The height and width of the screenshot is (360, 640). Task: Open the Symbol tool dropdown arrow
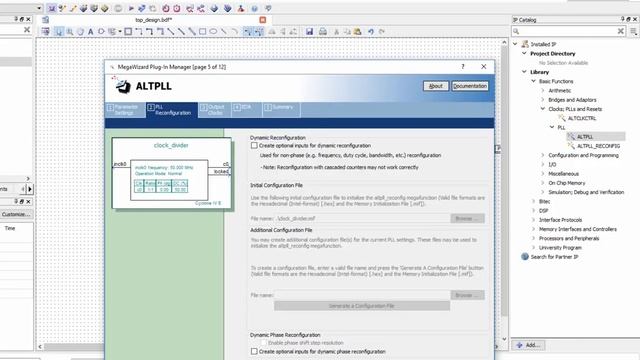pyautogui.click(x=120, y=31)
